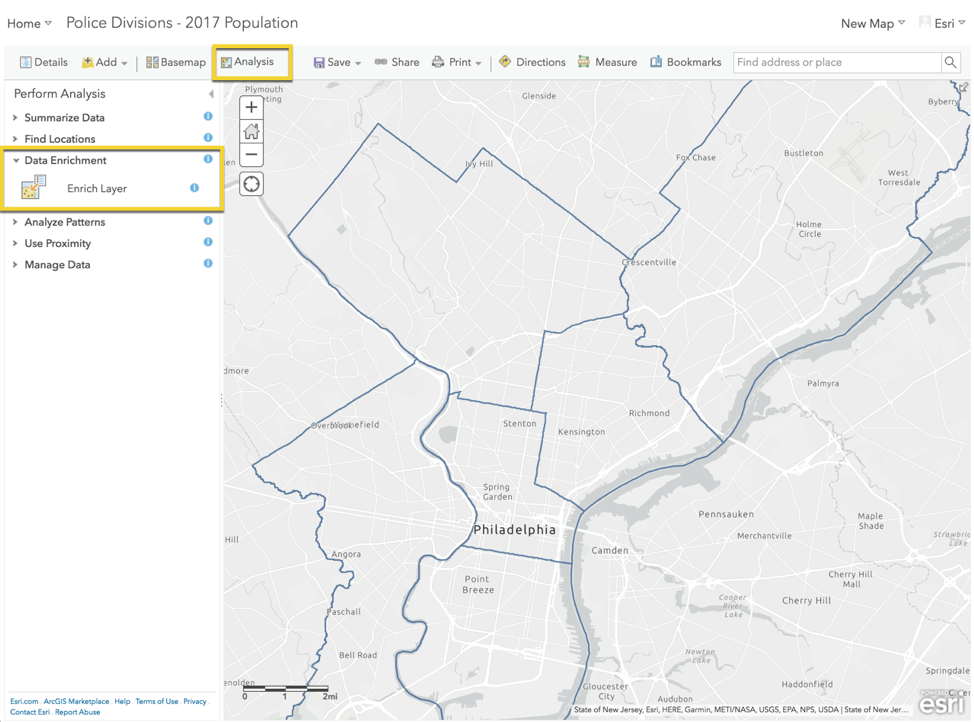Click info icon for Find Locations
Image resolution: width=974 pixels, height=722 pixels.
(x=208, y=137)
